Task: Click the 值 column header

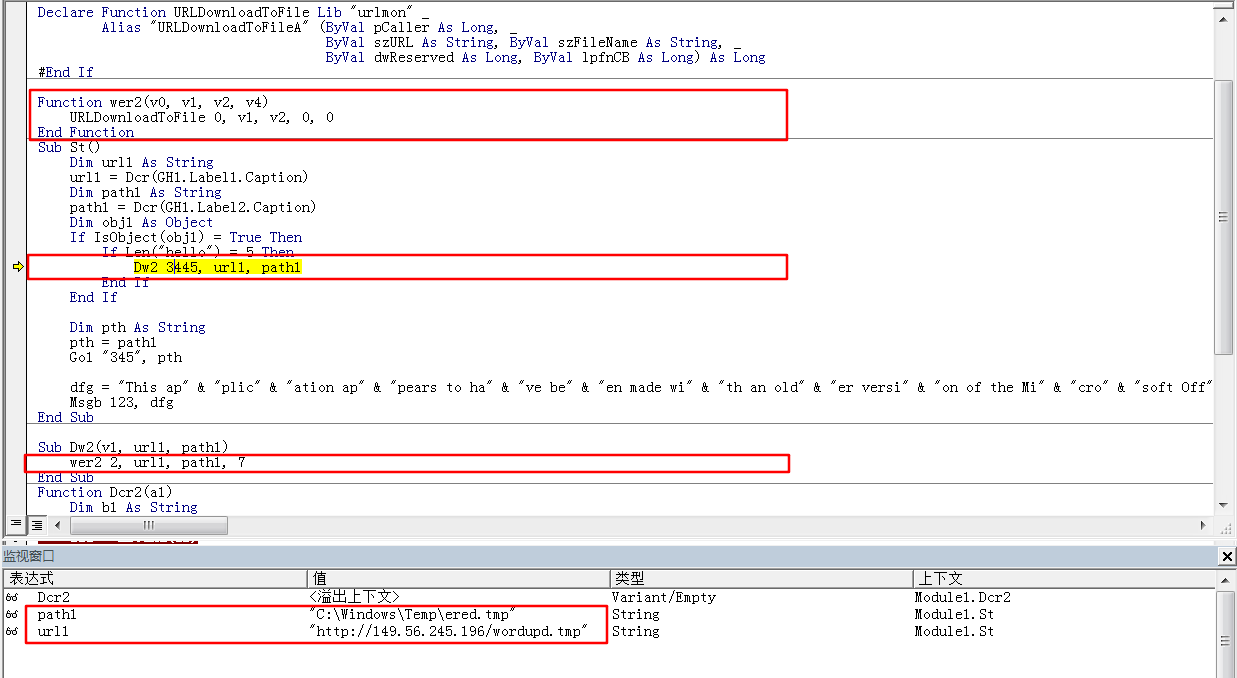Action: [458, 579]
